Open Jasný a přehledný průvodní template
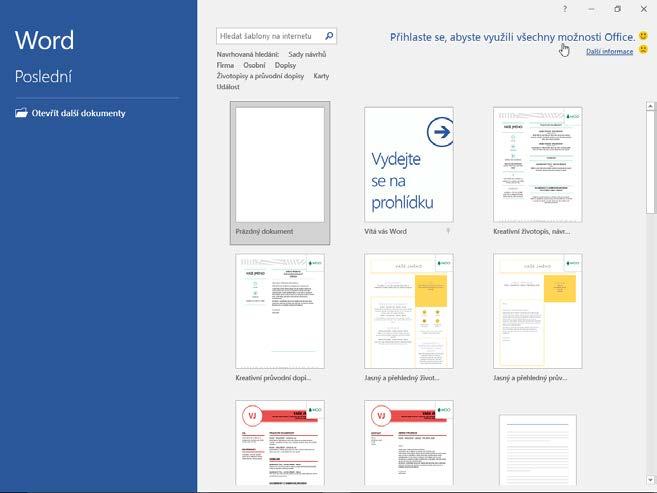This screenshot has width=657, height=493. 538,311
